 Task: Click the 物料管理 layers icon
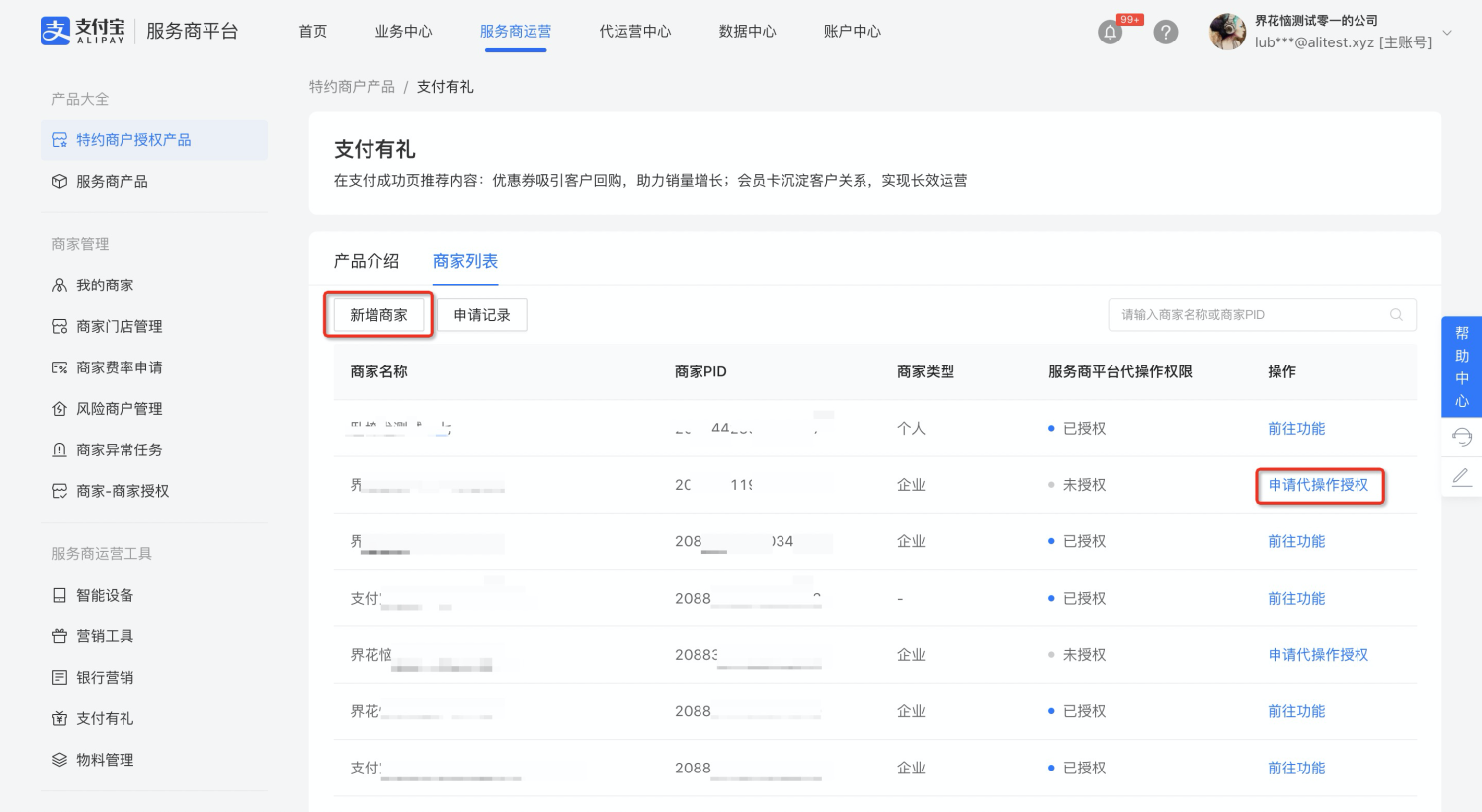pos(60,760)
